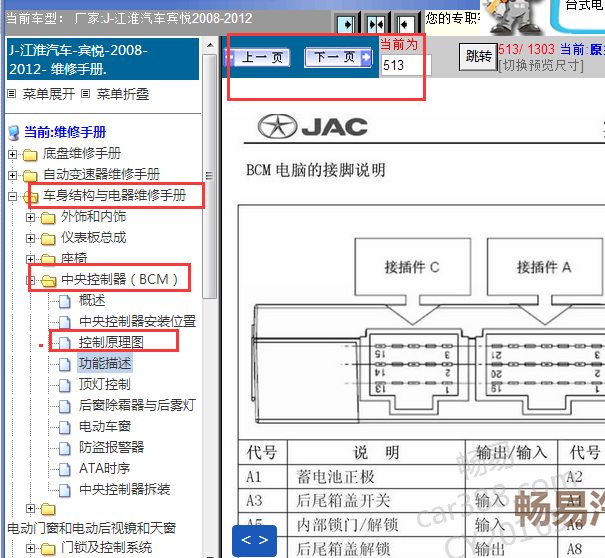Click the open folder icon beside 中央控制器（BCM）
605x558 pixels.
pos(49,281)
